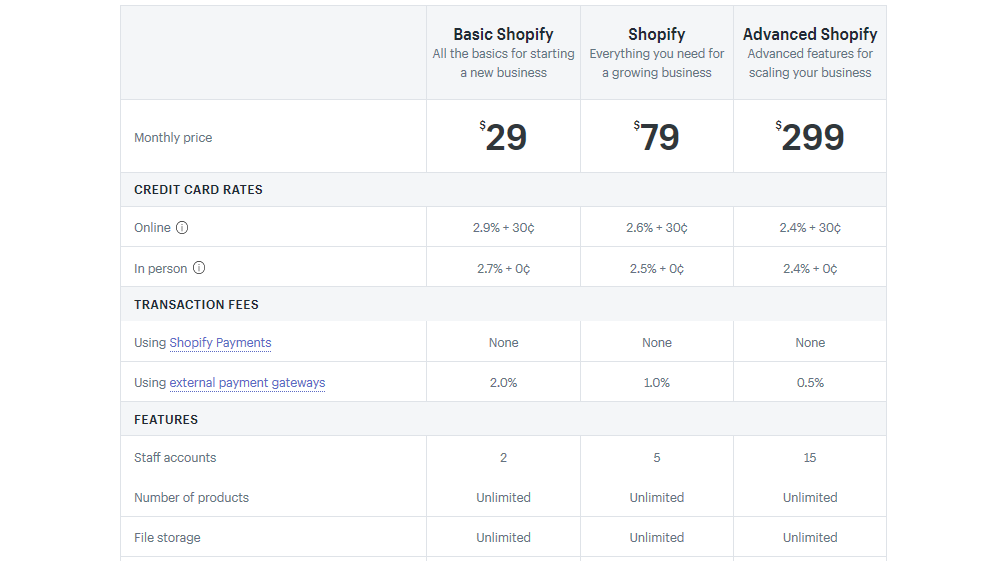Click None under Advanced Shopify for Shopify Payments

pos(810,342)
